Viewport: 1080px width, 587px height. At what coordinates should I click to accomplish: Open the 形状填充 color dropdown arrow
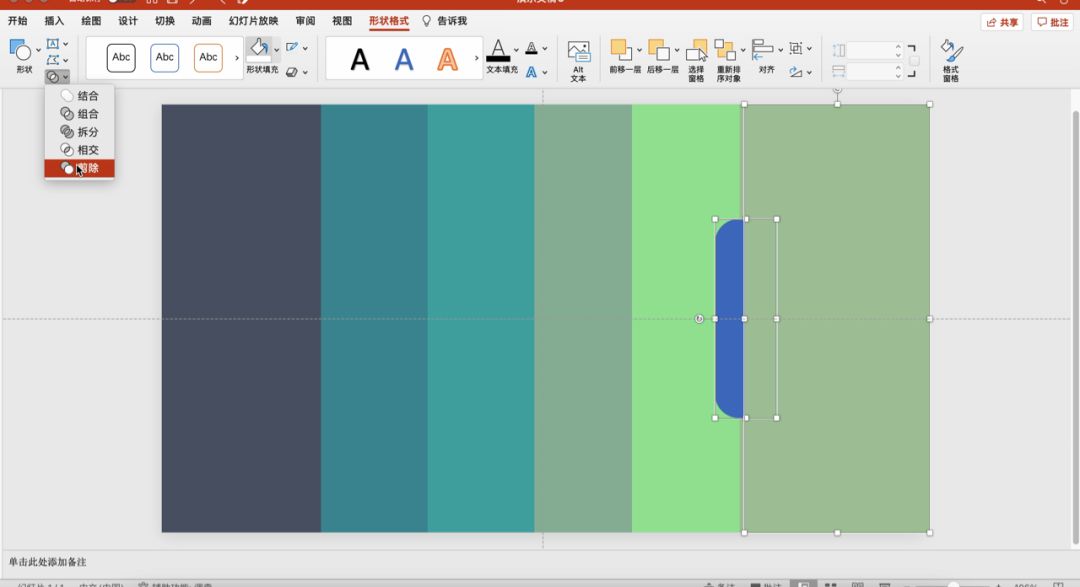click(x=276, y=50)
